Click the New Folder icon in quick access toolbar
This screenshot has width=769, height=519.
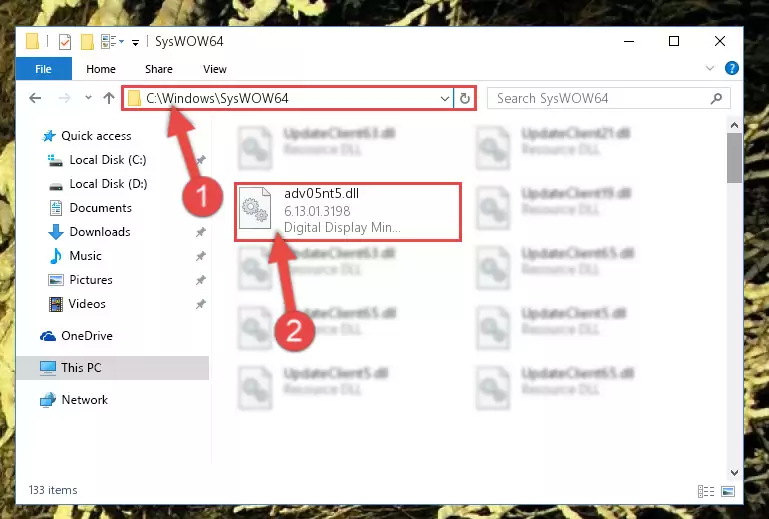[87, 42]
